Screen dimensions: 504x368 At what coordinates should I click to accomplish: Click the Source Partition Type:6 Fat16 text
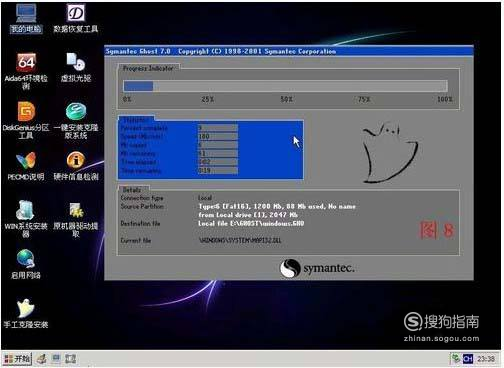point(277,207)
